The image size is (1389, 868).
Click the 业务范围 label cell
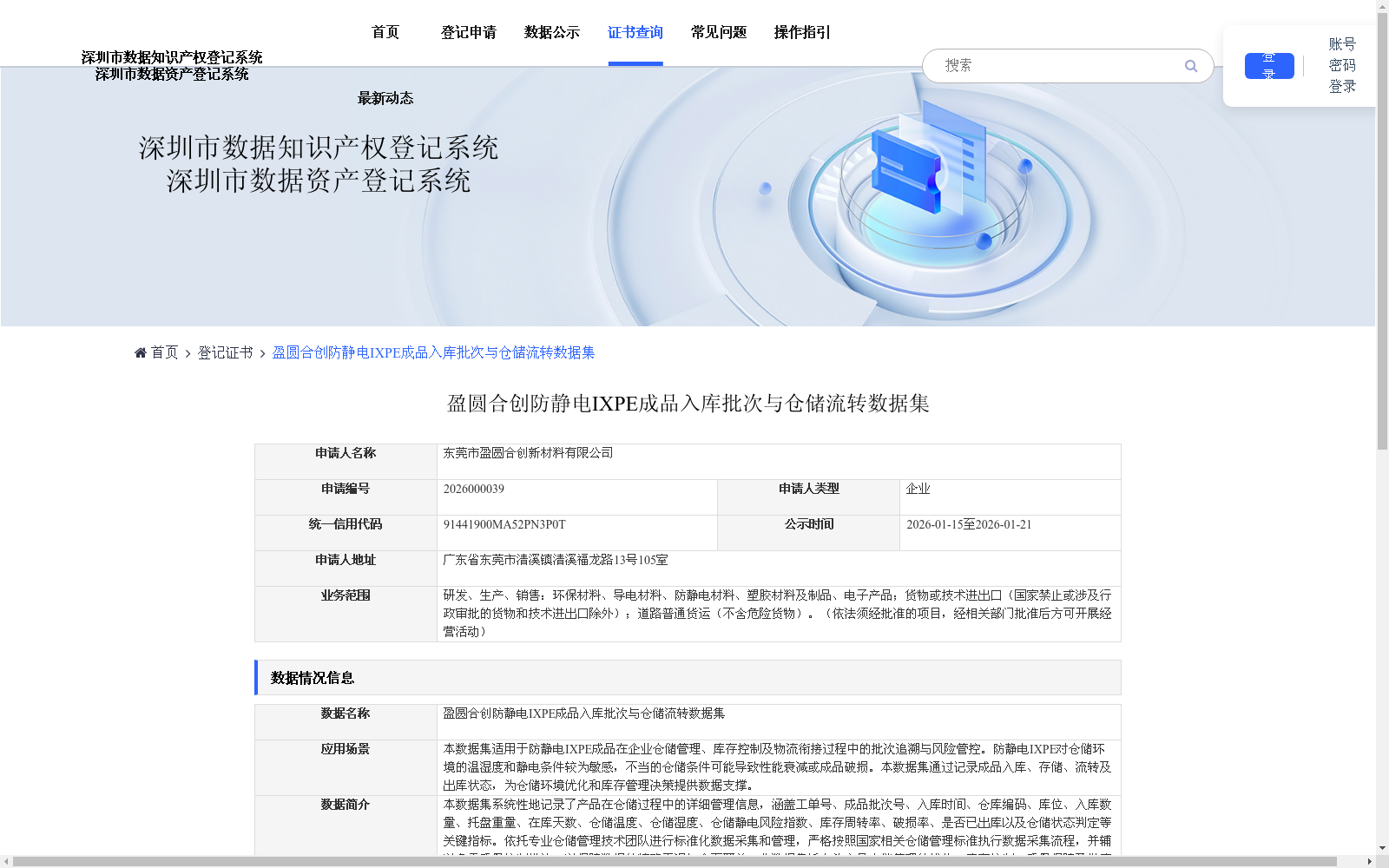point(346,614)
